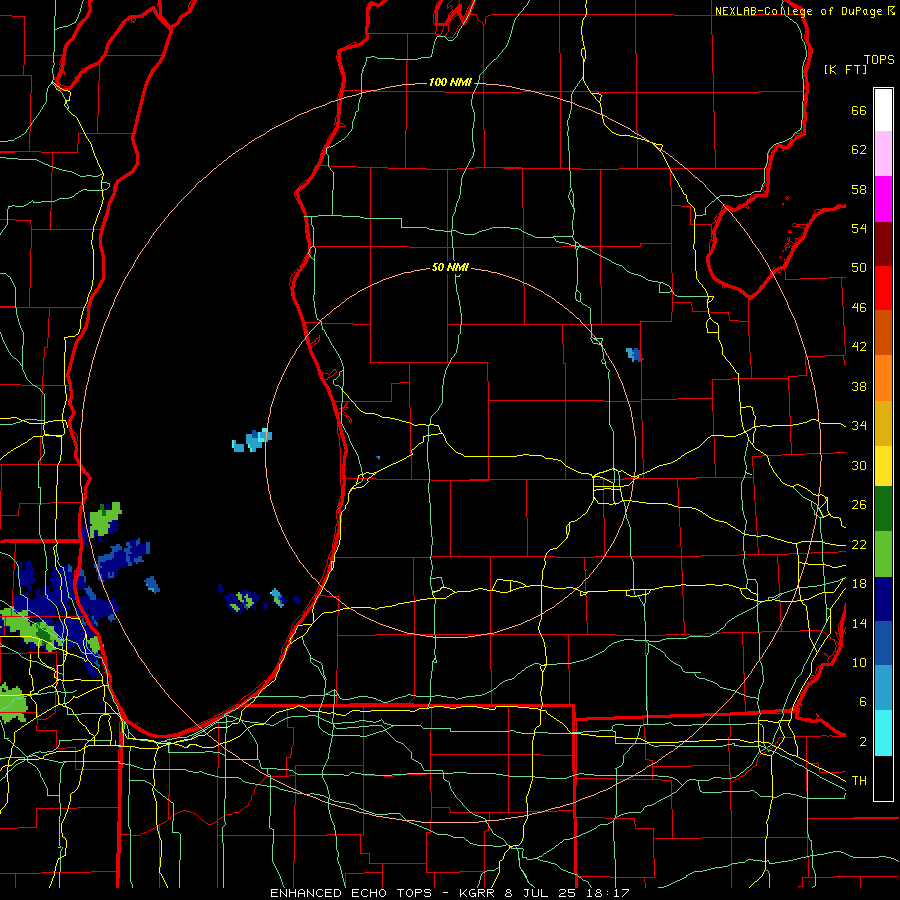The image size is (900, 900).
Task: Click the navy blue legend swatch
Action: tap(883, 599)
